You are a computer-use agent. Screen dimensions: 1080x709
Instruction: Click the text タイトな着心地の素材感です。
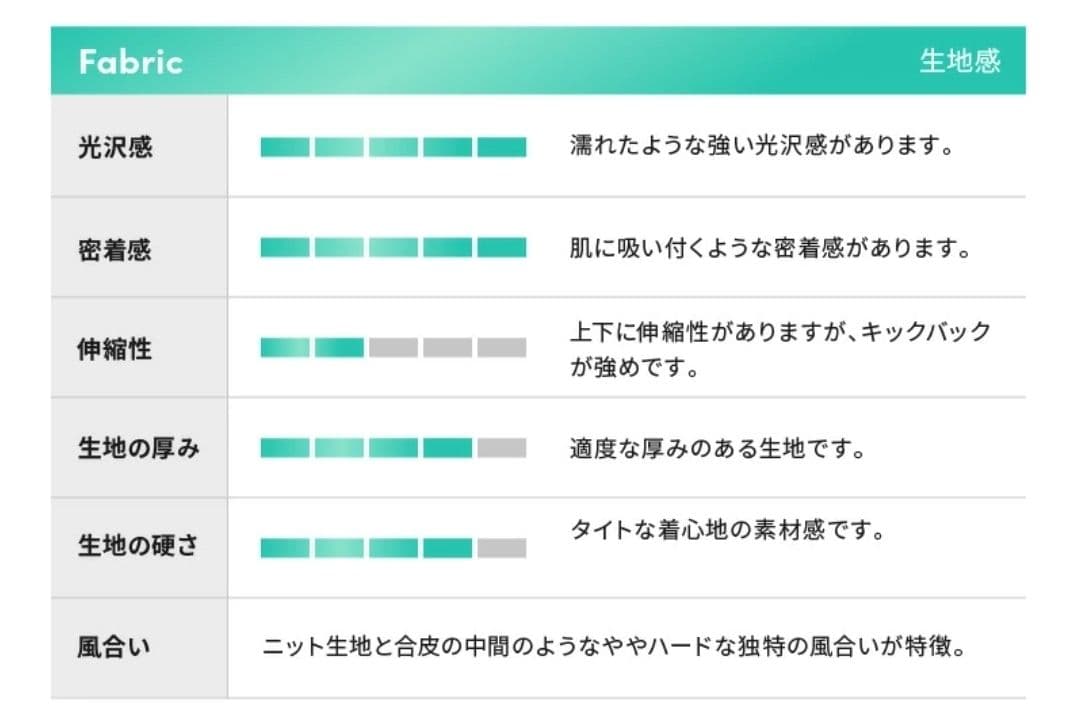[727, 528]
